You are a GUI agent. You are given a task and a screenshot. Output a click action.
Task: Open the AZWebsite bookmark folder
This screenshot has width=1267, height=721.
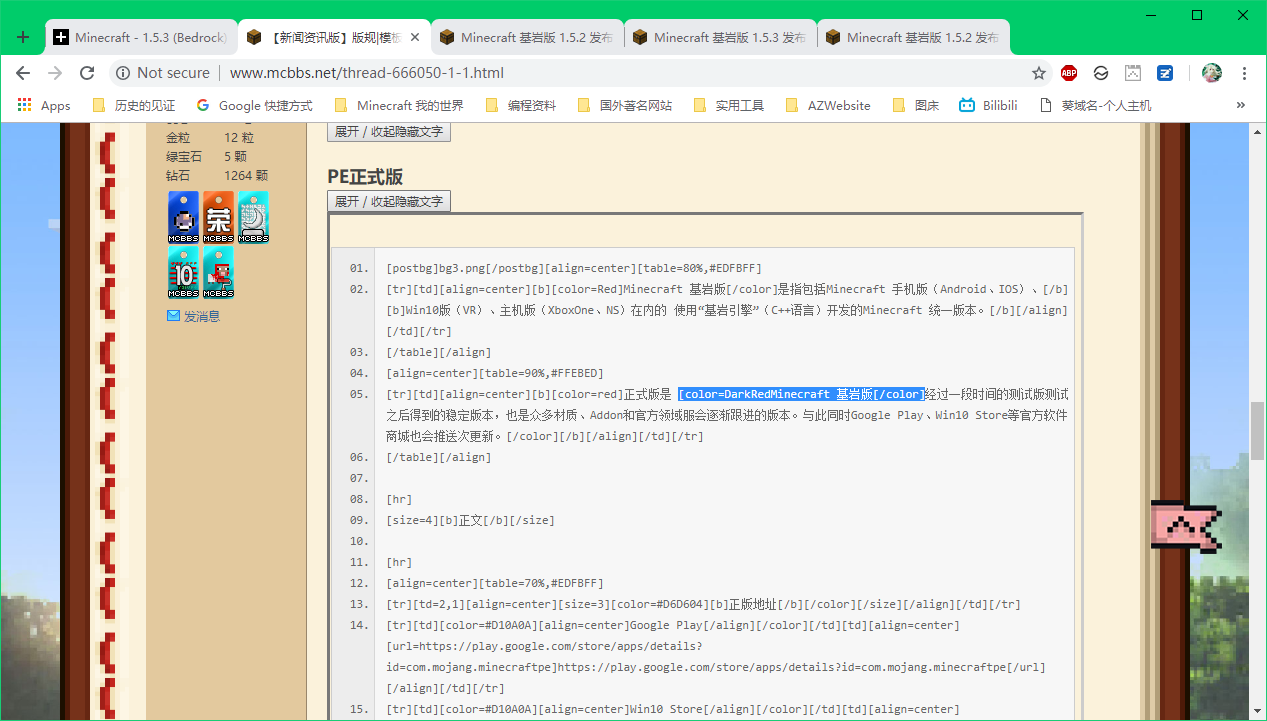tap(828, 105)
